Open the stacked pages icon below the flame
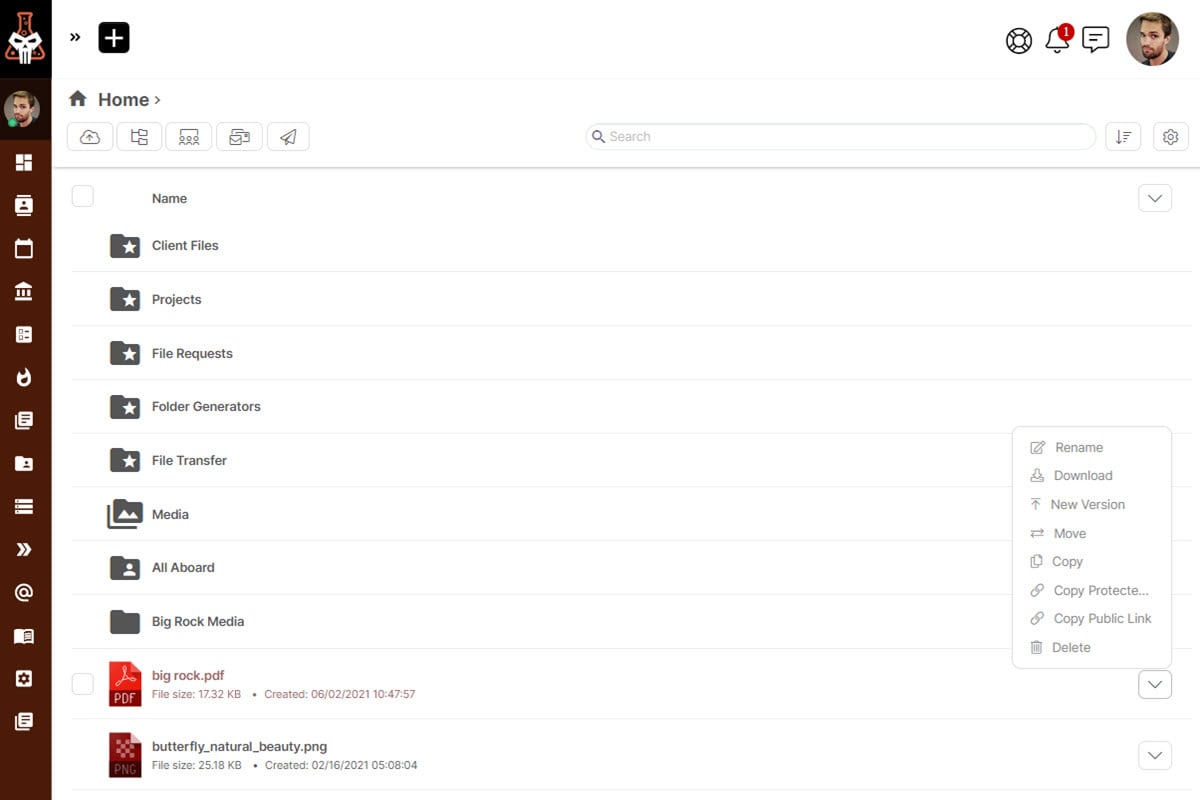The width and height of the screenshot is (1200, 800). [24, 420]
